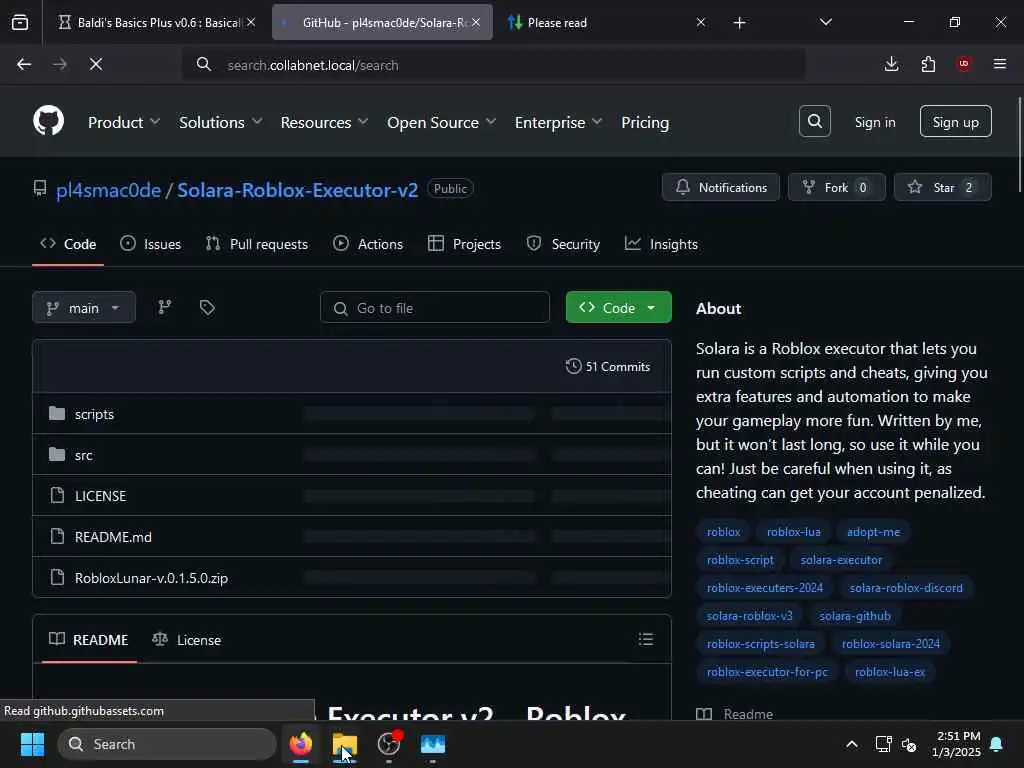Screen dimensions: 1024x768
Task: Click the uBlock Origin toolbar icon
Action: click(964, 64)
